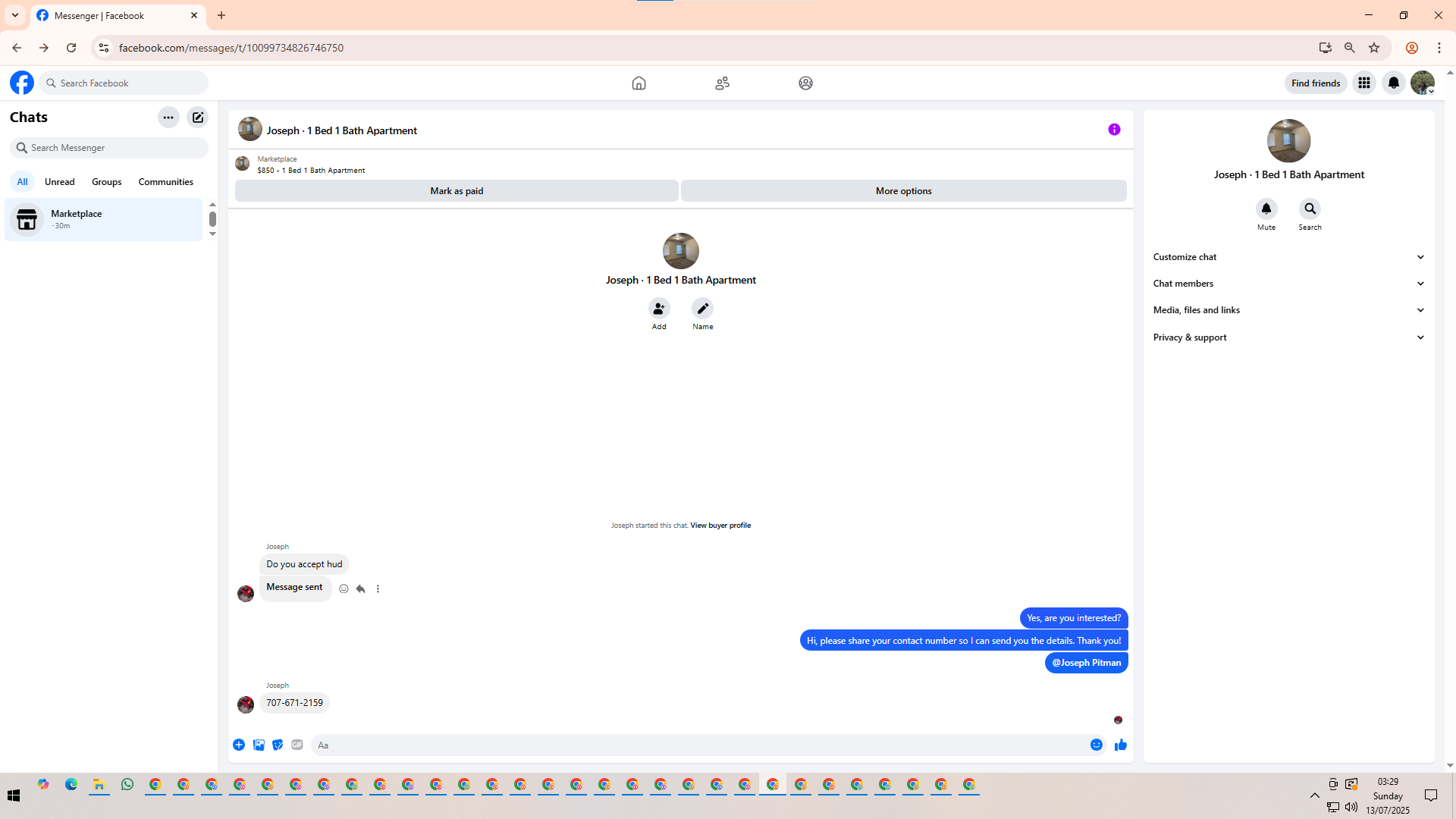Toggle the purple conversation information button

(x=1114, y=130)
